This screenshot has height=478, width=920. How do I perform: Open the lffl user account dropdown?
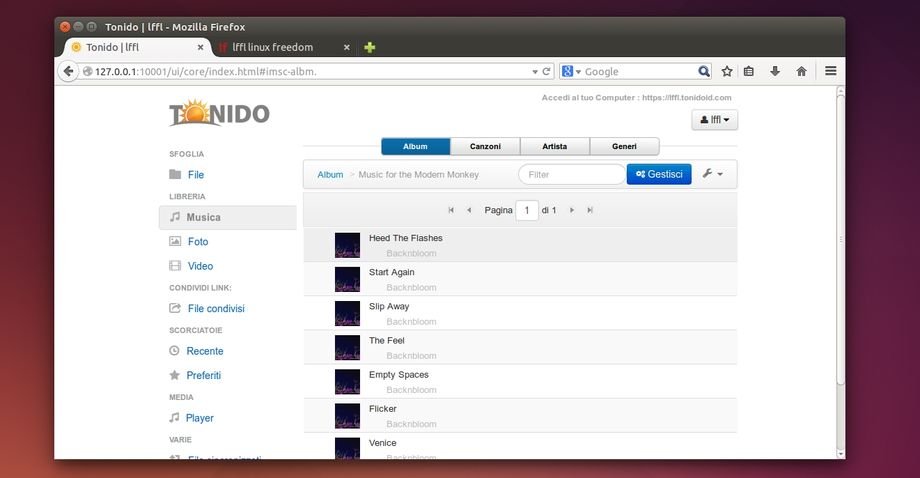(715, 120)
